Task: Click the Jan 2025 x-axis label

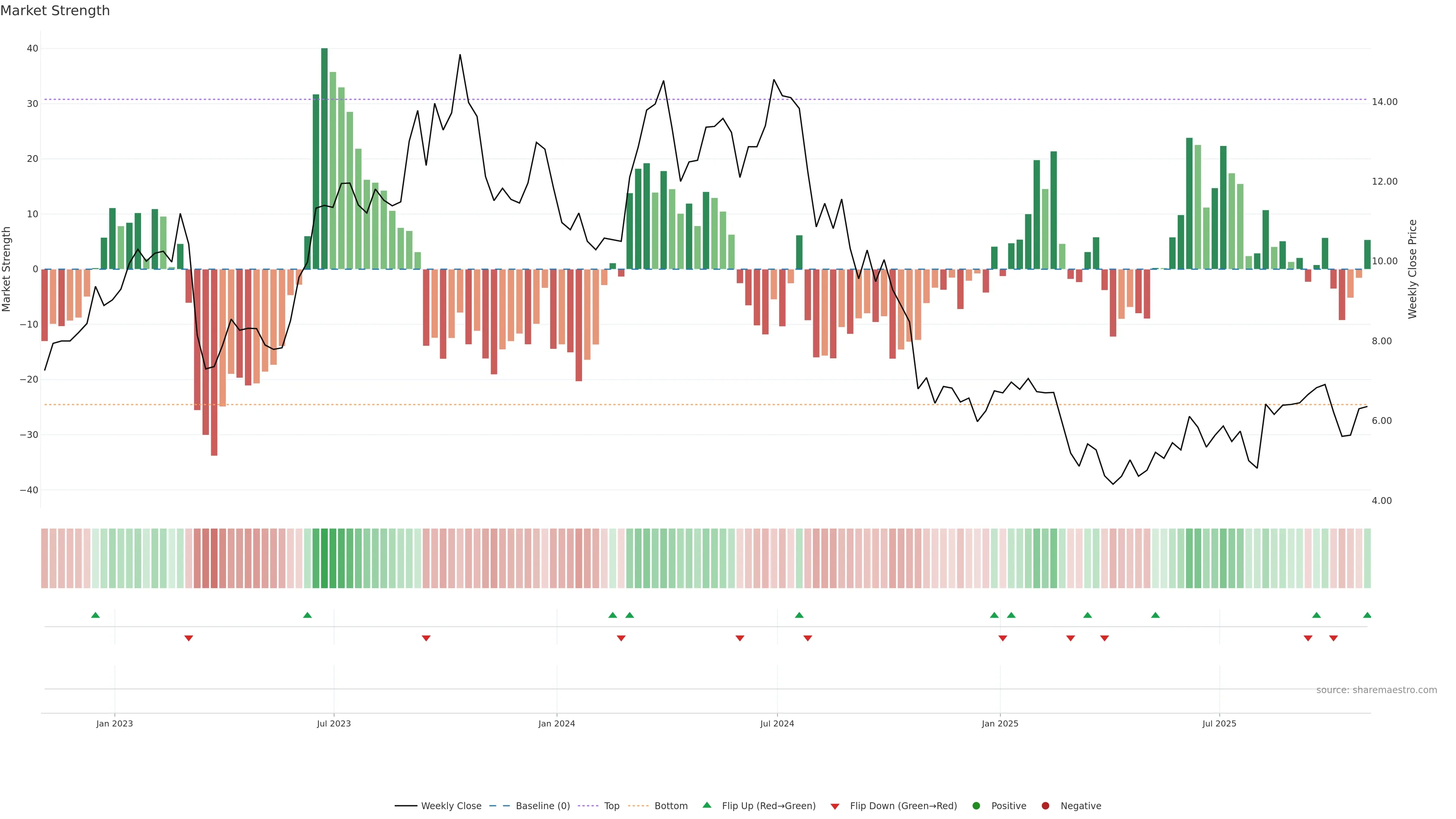Action: tap(999, 723)
